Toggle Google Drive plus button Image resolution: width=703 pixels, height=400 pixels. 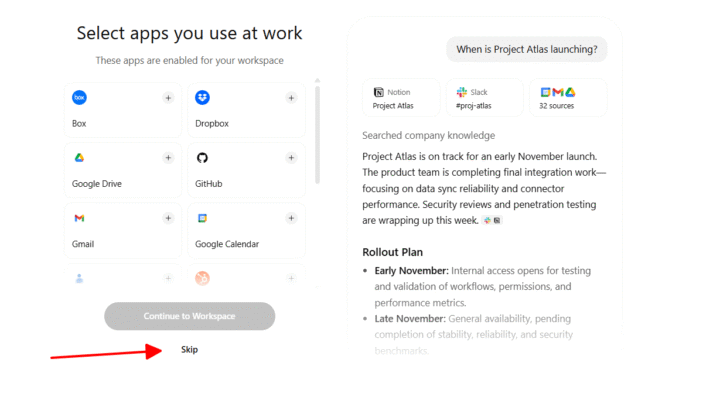tap(168, 158)
